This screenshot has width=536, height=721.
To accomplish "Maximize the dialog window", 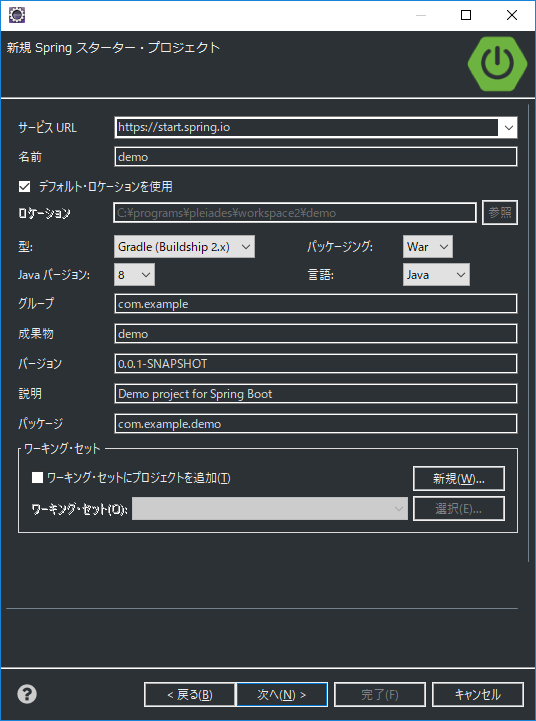I will pos(466,15).
